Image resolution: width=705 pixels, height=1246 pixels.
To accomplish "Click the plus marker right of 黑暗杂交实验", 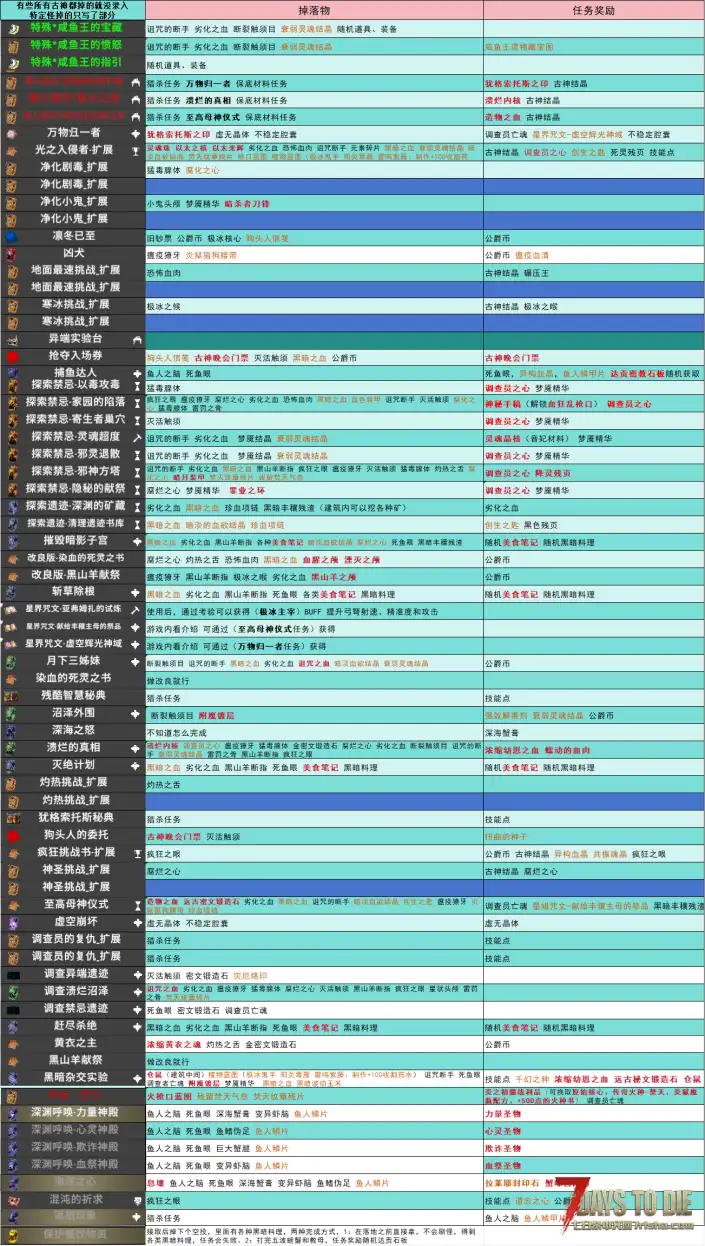I will coord(135,1077).
